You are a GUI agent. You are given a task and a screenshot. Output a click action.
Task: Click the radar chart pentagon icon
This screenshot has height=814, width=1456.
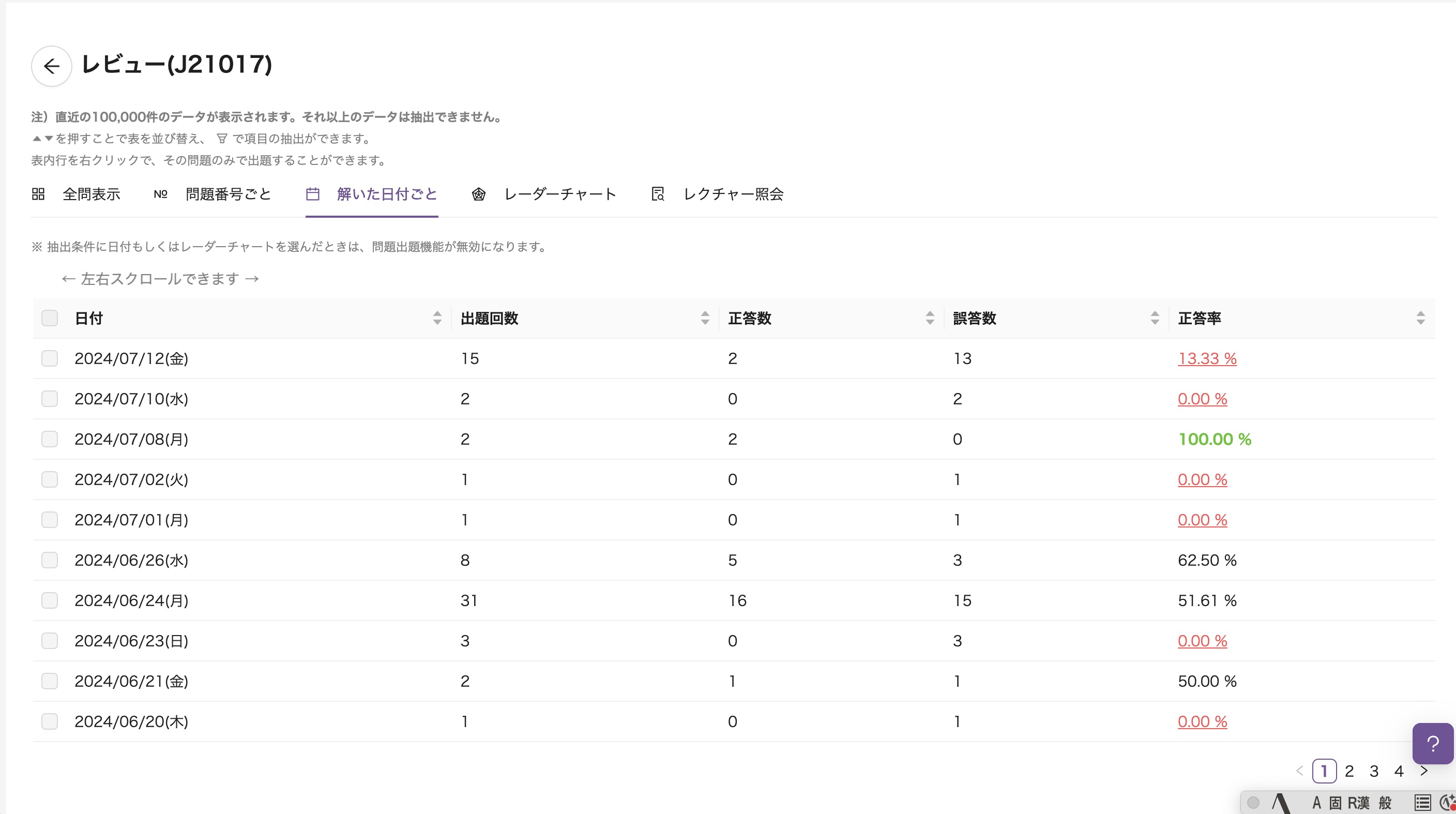[479, 194]
